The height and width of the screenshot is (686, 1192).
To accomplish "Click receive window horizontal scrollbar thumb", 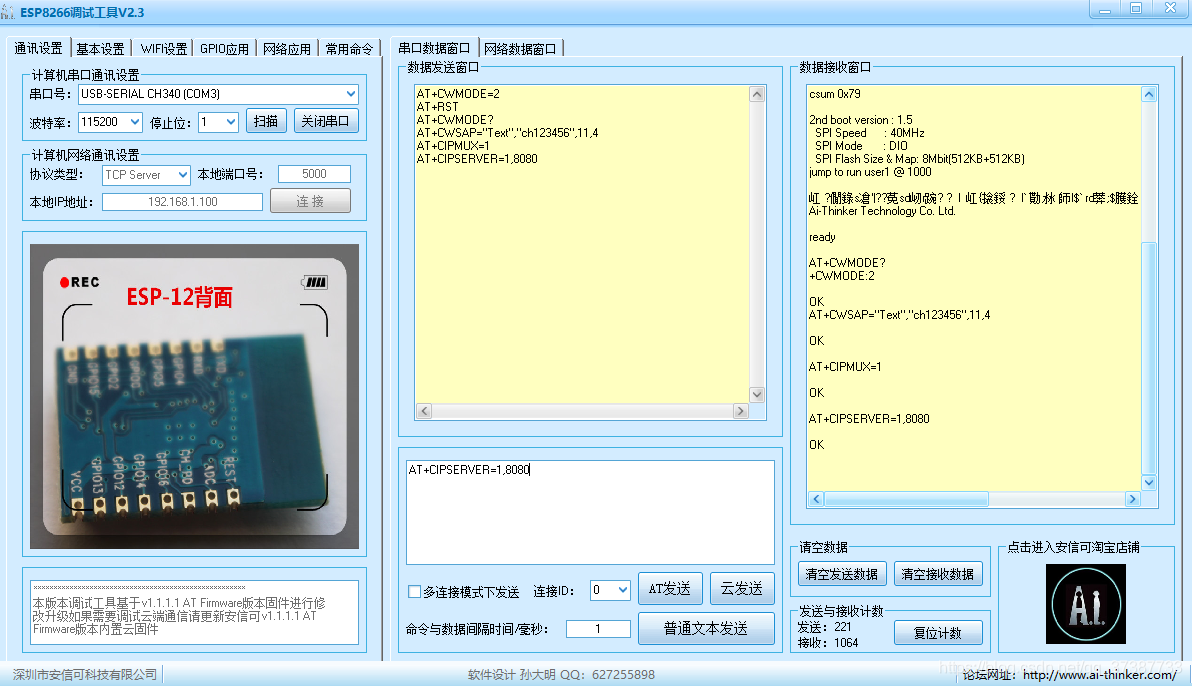I will [x=906, y=499].
